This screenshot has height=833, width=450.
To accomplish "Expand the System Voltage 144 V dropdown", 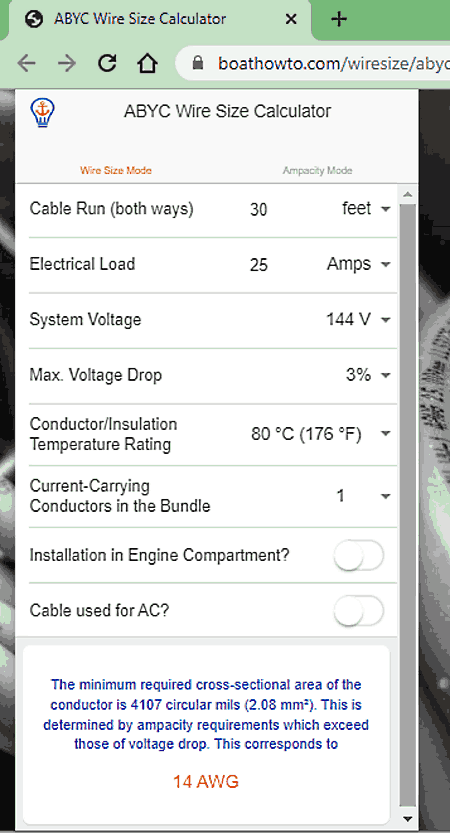I will tap(359, 319).
